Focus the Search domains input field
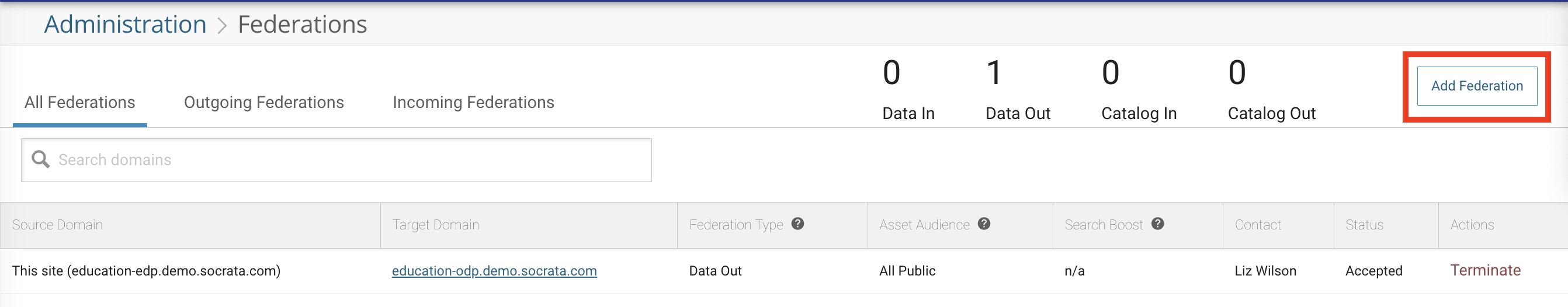The image size is (1568, 307). [353, 160]
